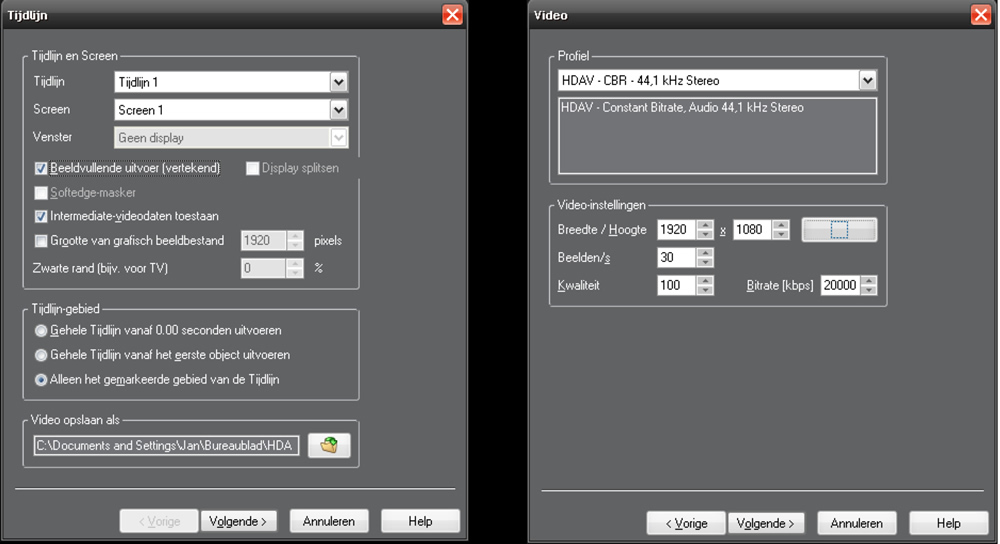This screenshot has height=544, width=1000.
Task: Toggle Beeldvullende uitvoer (vertekend) checkbox
Action: coord(41,168)
